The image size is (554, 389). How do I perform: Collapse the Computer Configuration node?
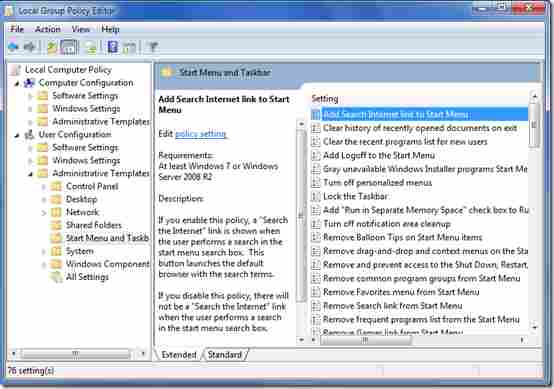[x=17, y=84]
